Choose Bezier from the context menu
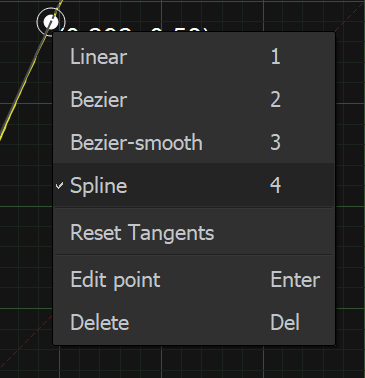The image size is (365, 378). click(194, 99)
